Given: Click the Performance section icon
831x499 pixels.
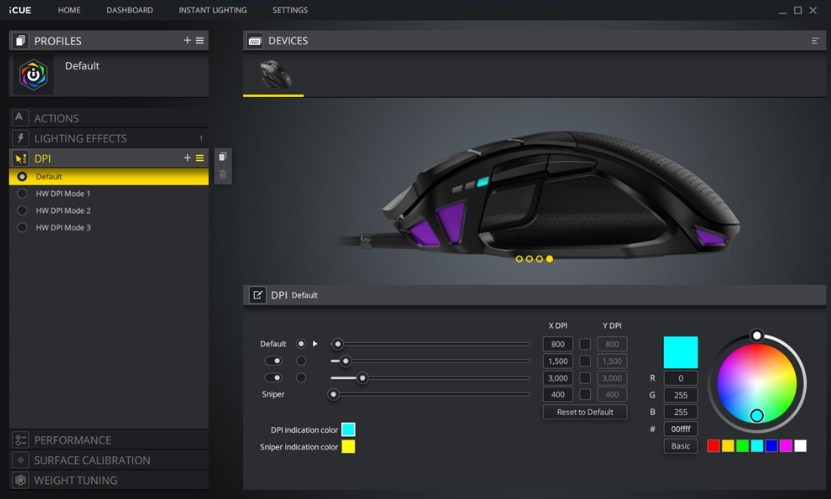Looking at the screenshot, I should point(20,440).
